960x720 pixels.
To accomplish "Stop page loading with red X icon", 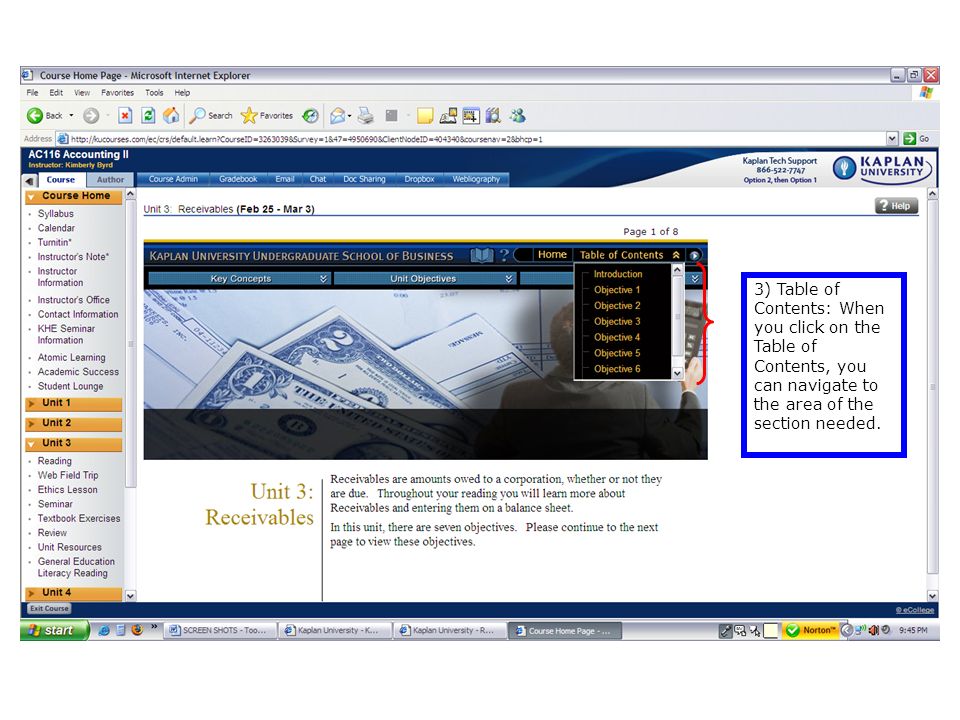I will 125,115.
